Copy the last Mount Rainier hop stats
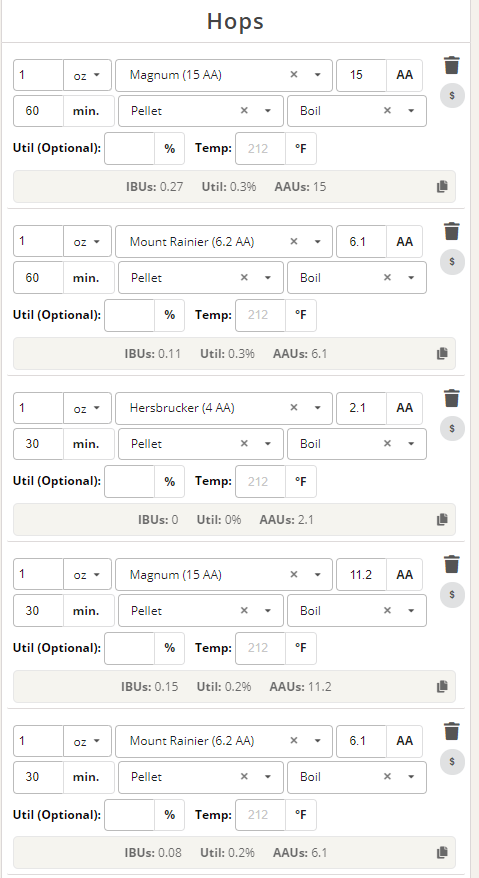Screen dimensions: 479x878 442,853
